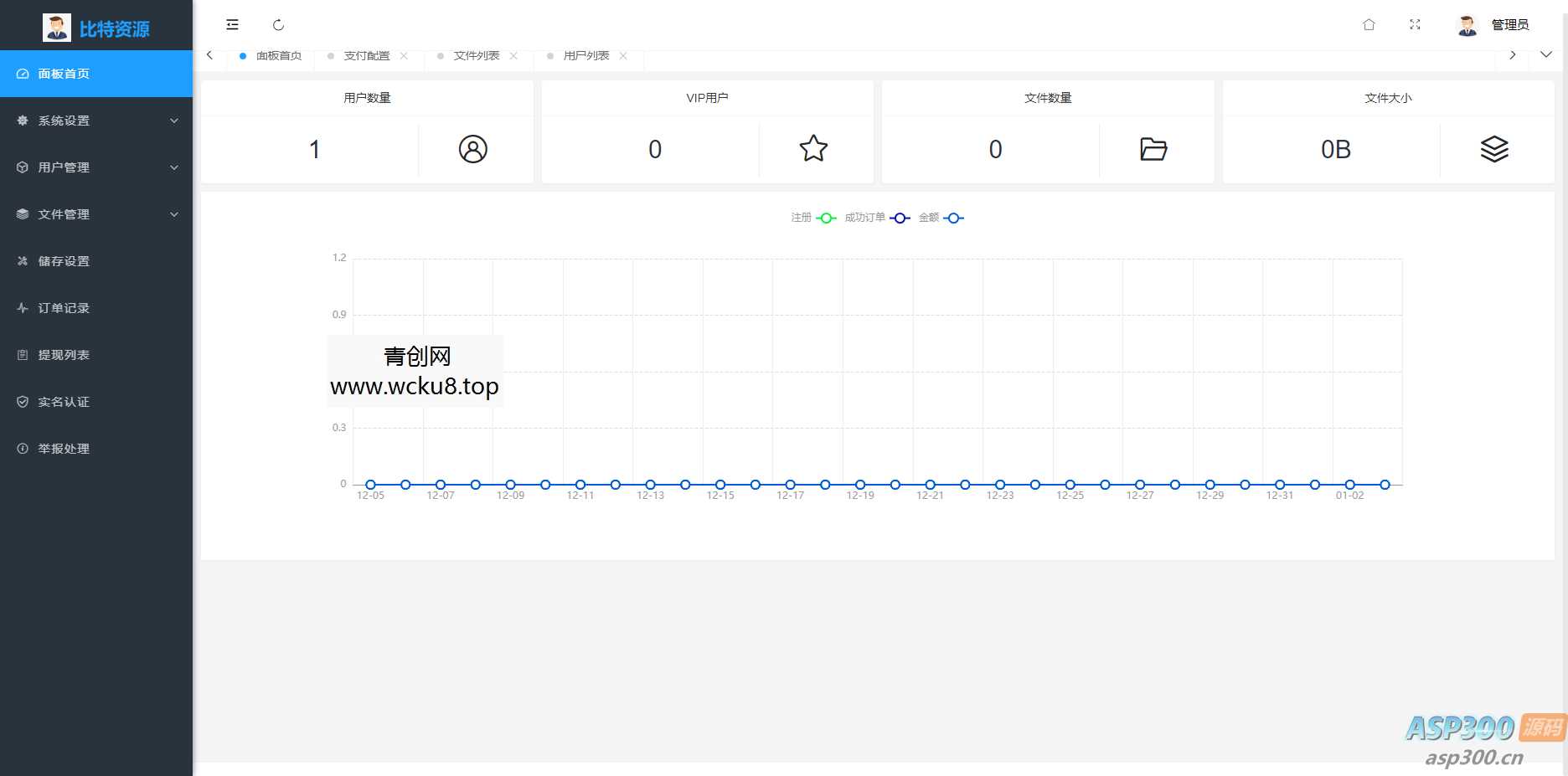The image size is (1568, 776).
Task: Click the home icon in top bar
Action: click(x=1369, y=25)
